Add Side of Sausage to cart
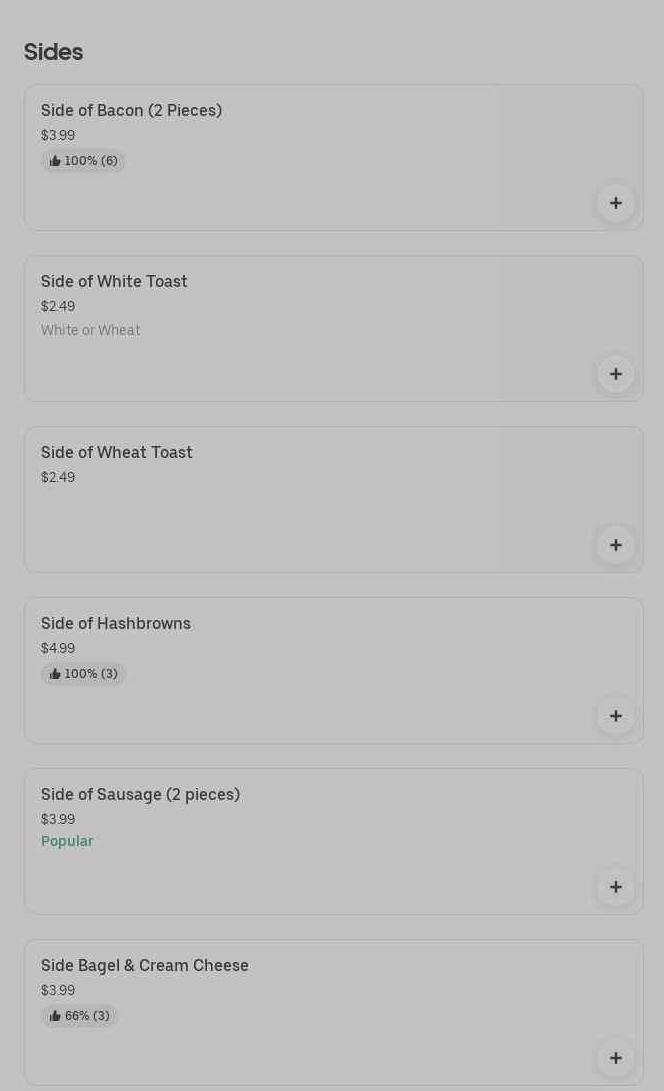Viewport: 664px width, 1091px height. point(615,887)
